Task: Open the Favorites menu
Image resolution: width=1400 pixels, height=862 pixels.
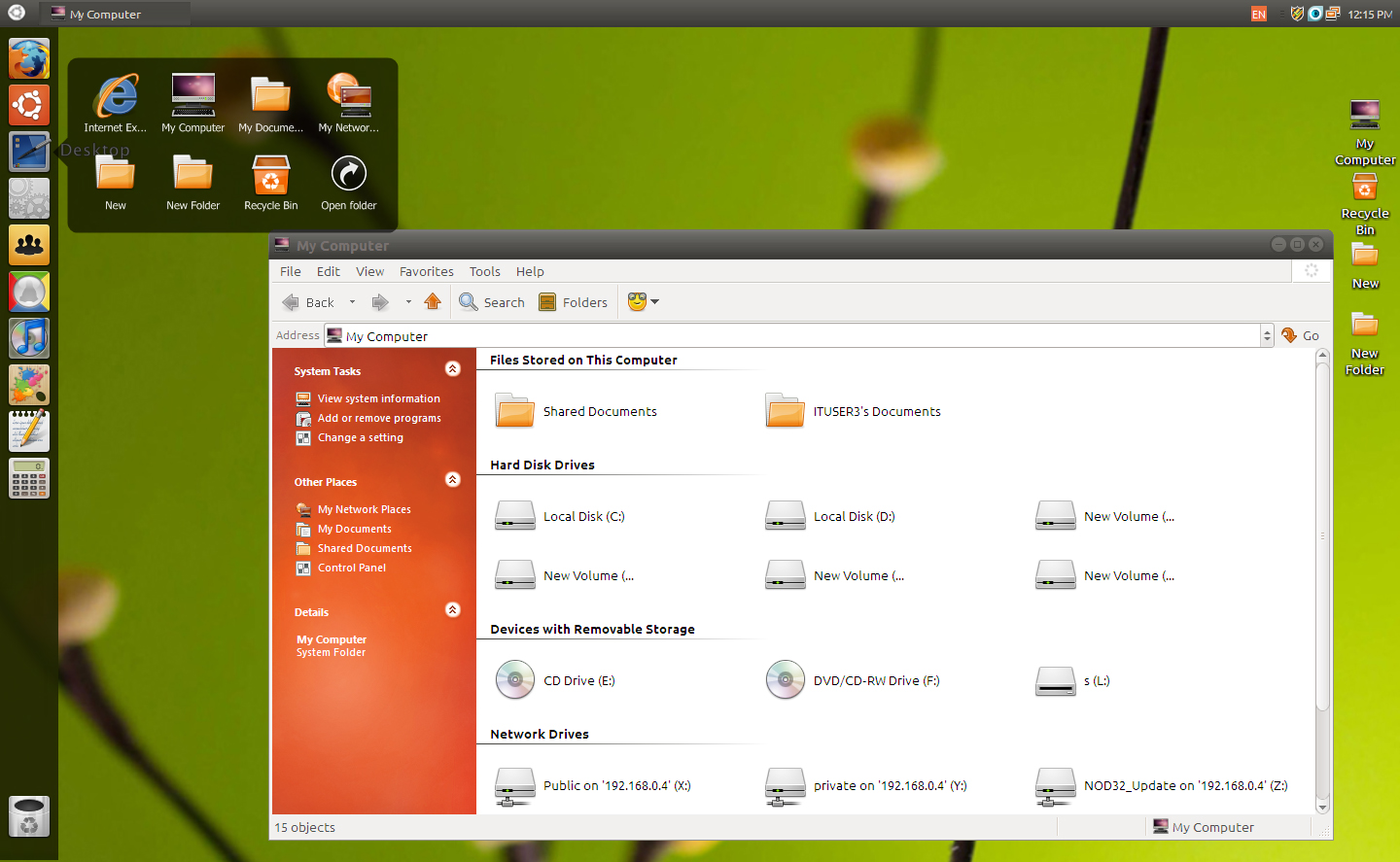Action: point(426,271)
